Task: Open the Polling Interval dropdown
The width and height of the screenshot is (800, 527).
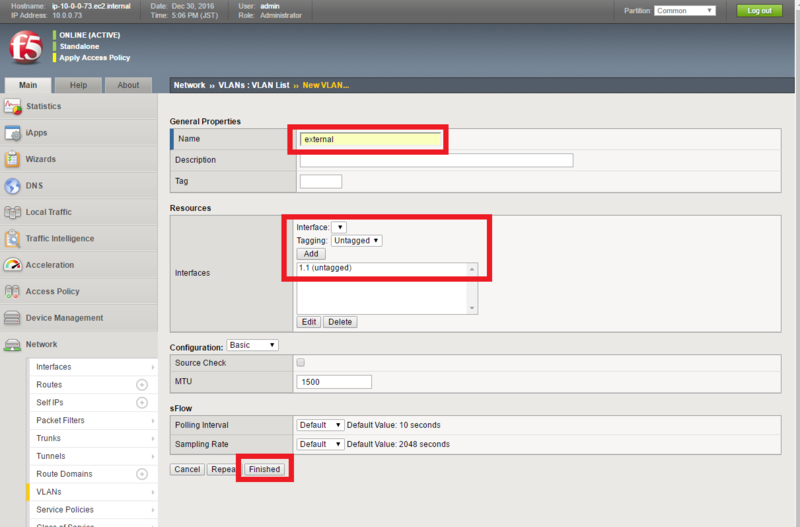Action: 320,425
